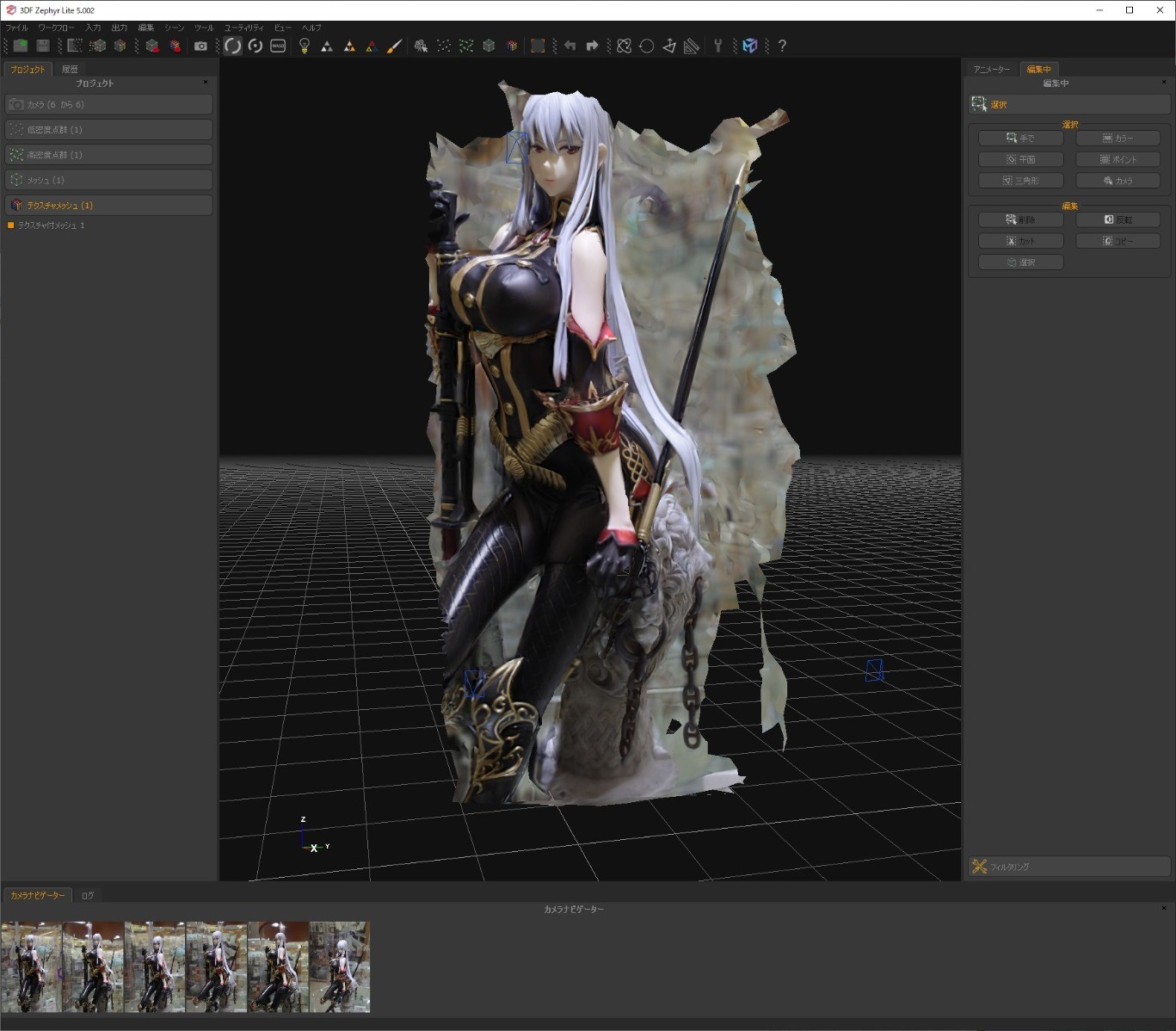Select last camera thumbnail in navigator
Viewport: 1176px width, 1031px height.
[x=340, y=966]
